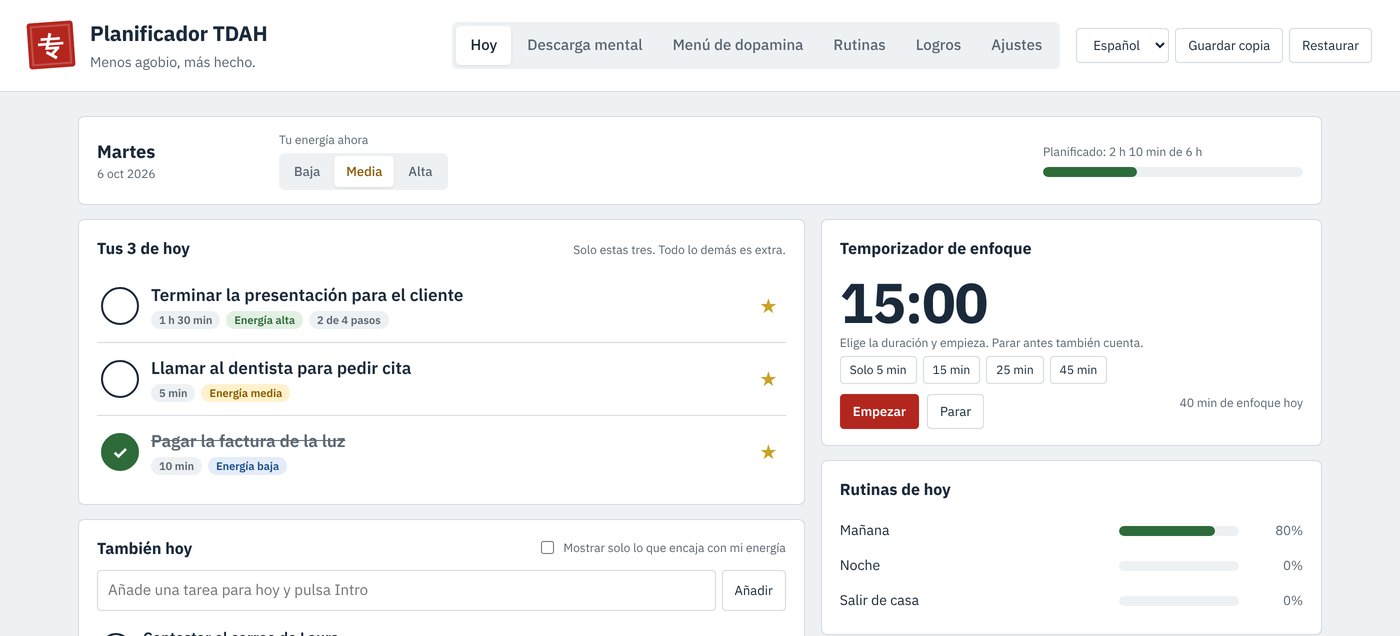Set energy level to Baja
This screenshot has width=1400, height=636.
(x=307, y=171)
